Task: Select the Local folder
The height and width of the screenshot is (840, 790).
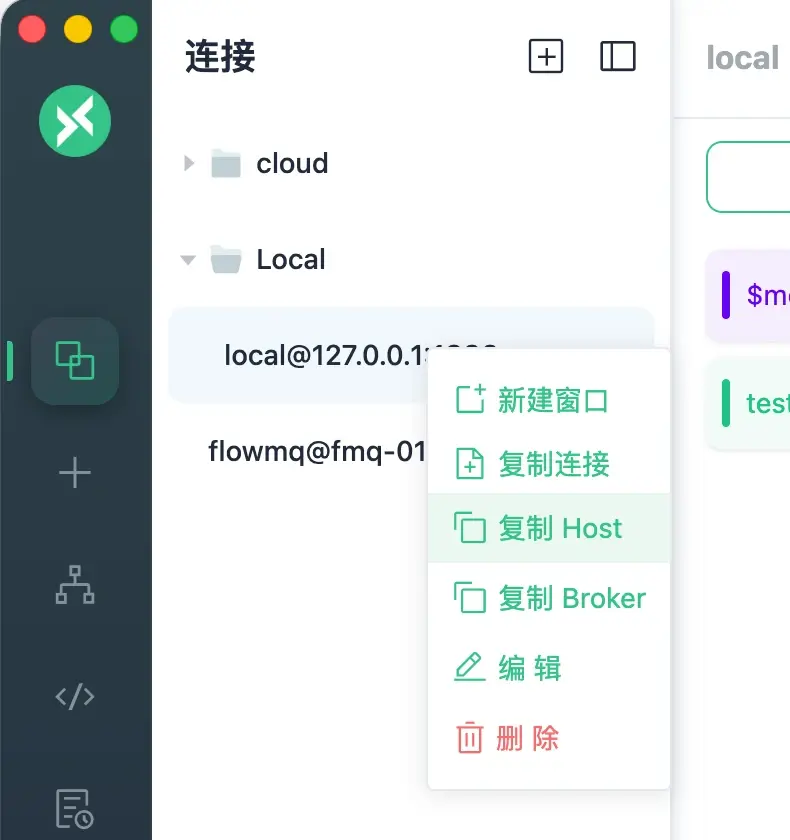Action: click(290, 260)
